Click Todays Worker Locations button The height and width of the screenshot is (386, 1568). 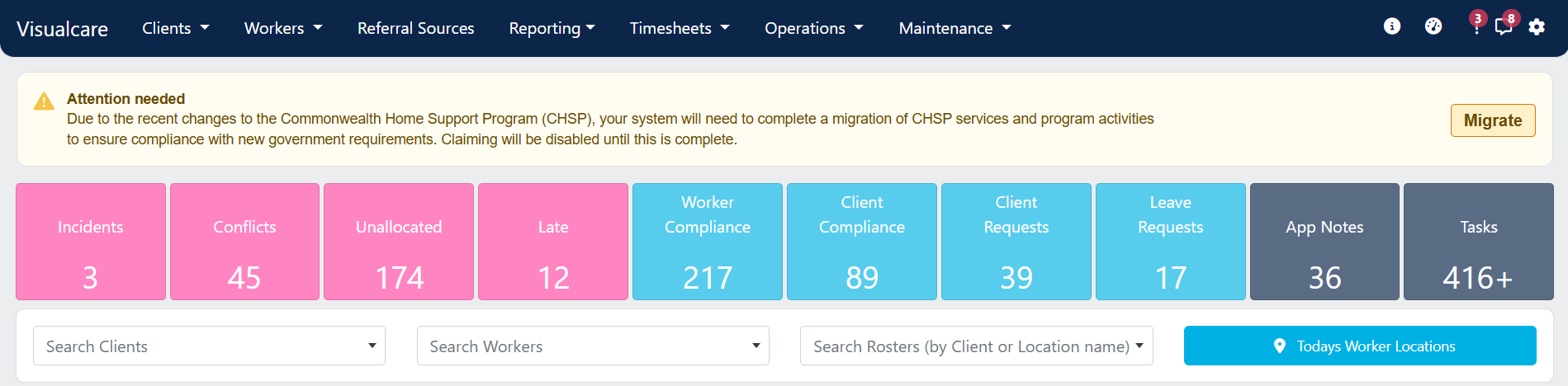(x=1360, y=346)
